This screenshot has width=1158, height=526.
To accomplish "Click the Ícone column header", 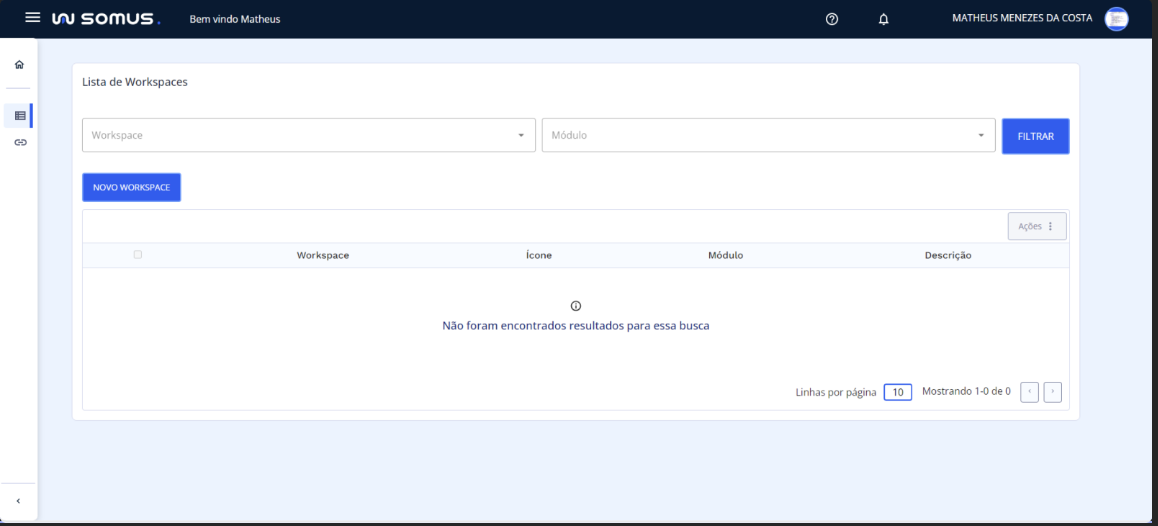I will click(x=539, y=255).
